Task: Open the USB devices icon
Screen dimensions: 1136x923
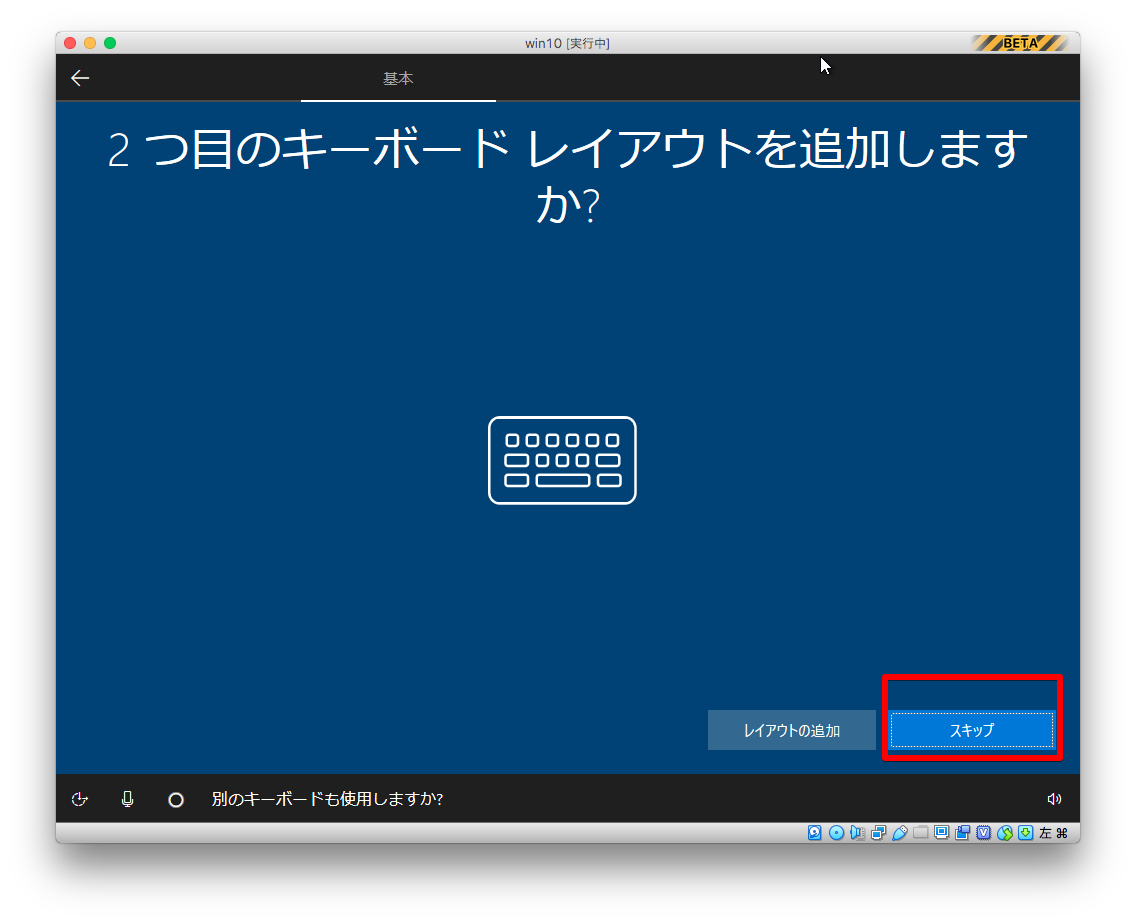Action: tap(899, 833)
